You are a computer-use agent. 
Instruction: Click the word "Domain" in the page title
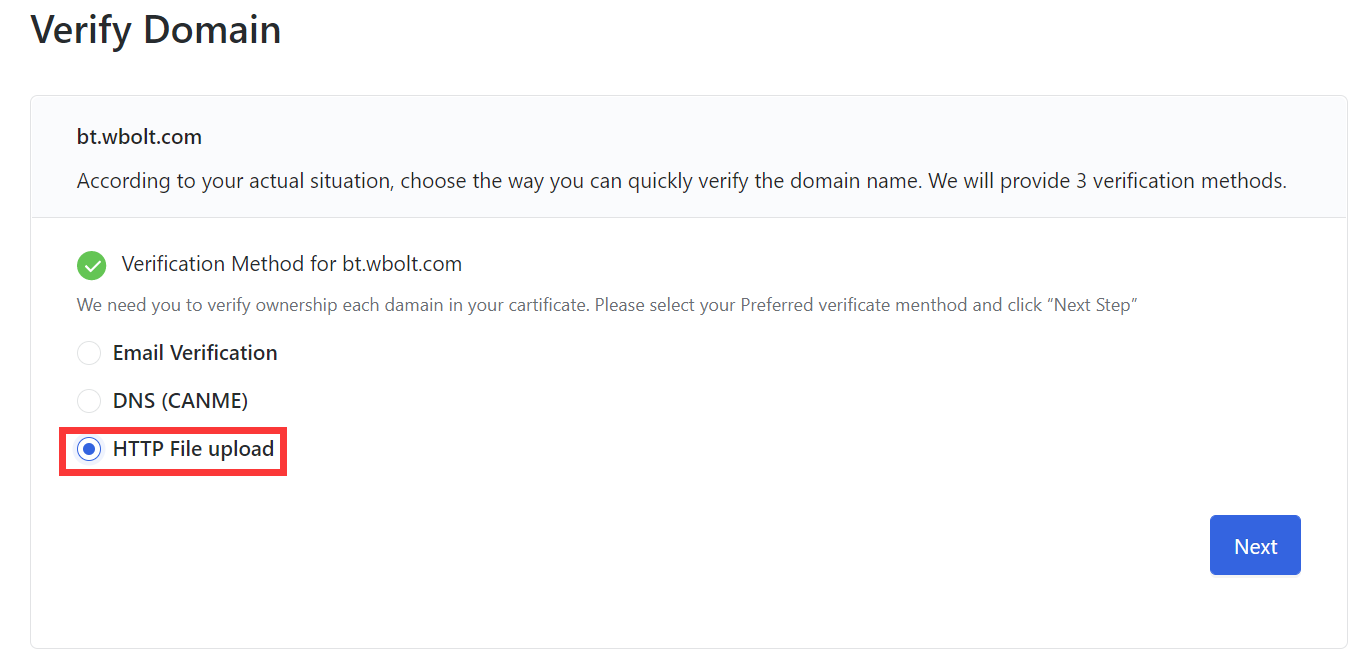(x=212, y=30)
